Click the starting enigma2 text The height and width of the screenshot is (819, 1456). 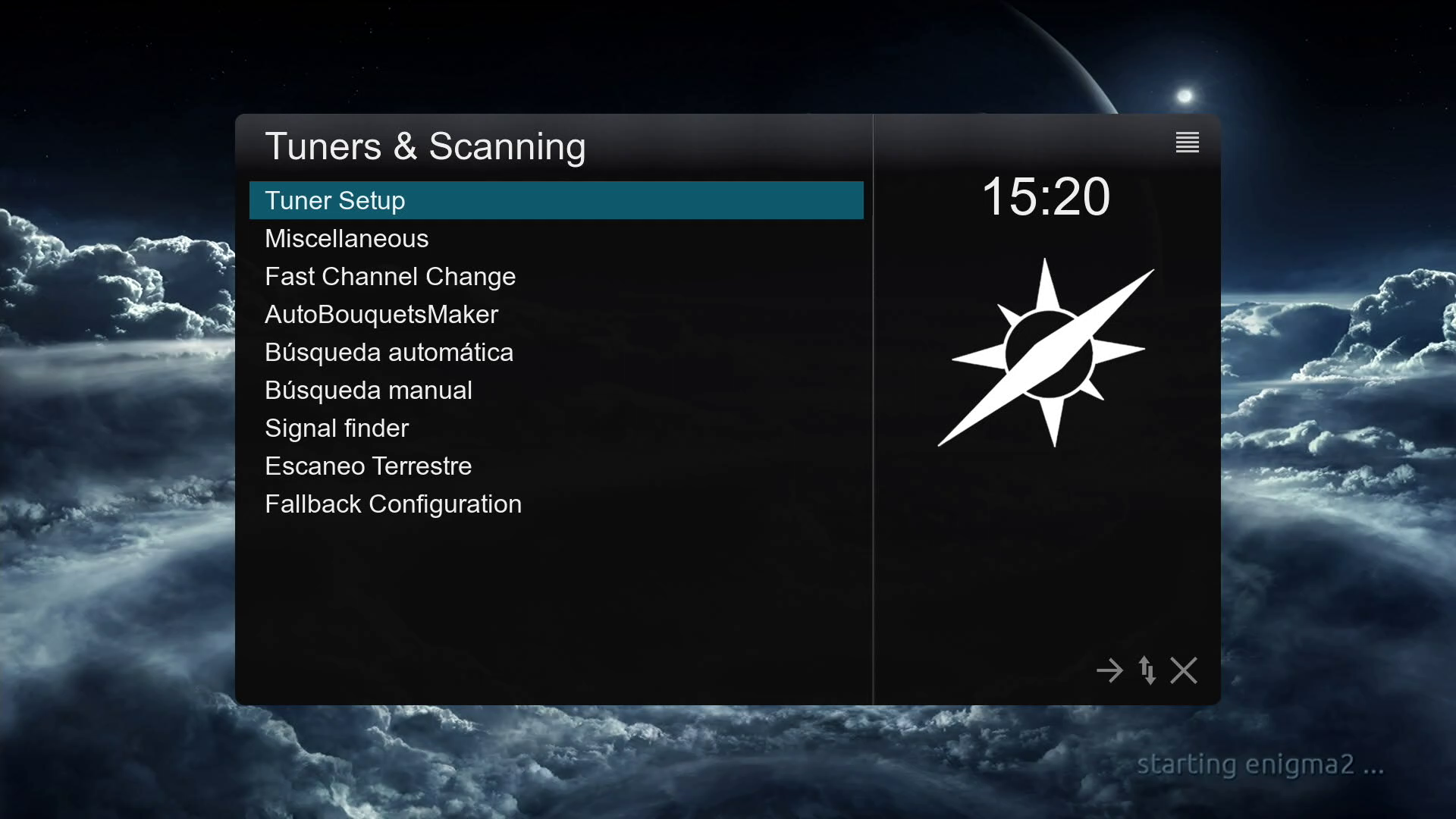click(x=1260, y=764)
